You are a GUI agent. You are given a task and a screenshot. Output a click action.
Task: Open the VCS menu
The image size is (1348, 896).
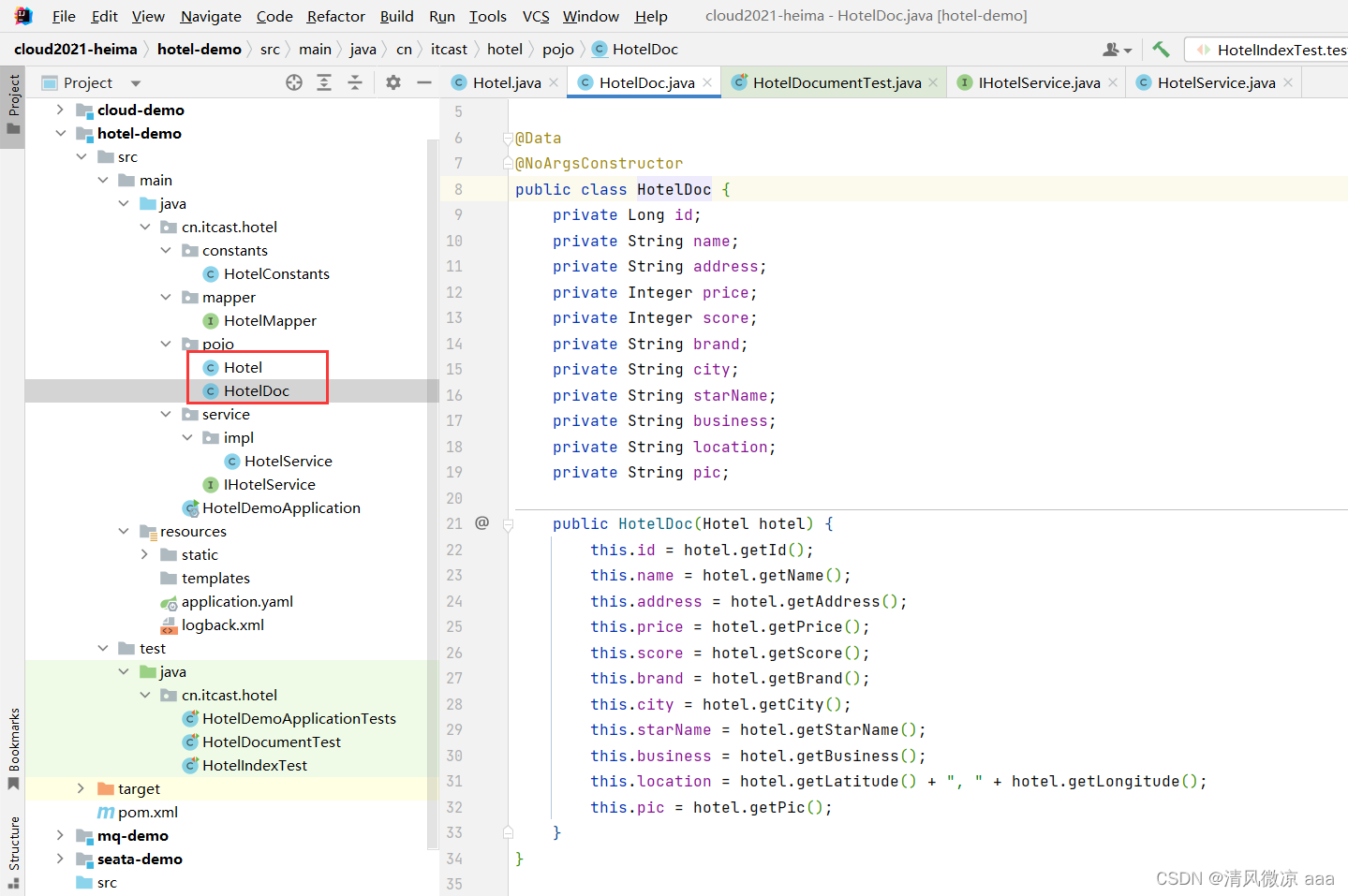pos(536,16)
